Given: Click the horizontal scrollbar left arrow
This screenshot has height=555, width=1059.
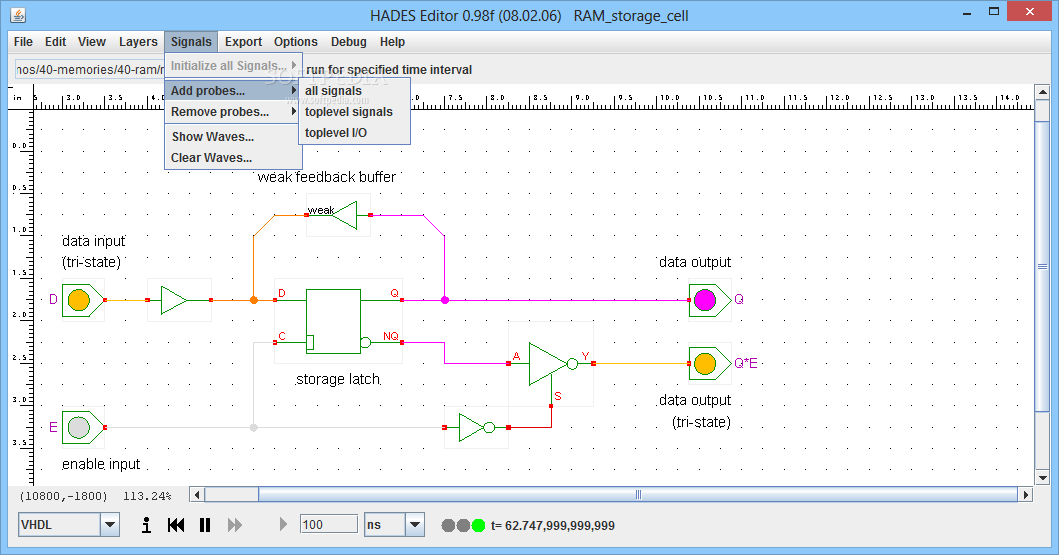Looking at the screenshot, I should click(197, 495).
